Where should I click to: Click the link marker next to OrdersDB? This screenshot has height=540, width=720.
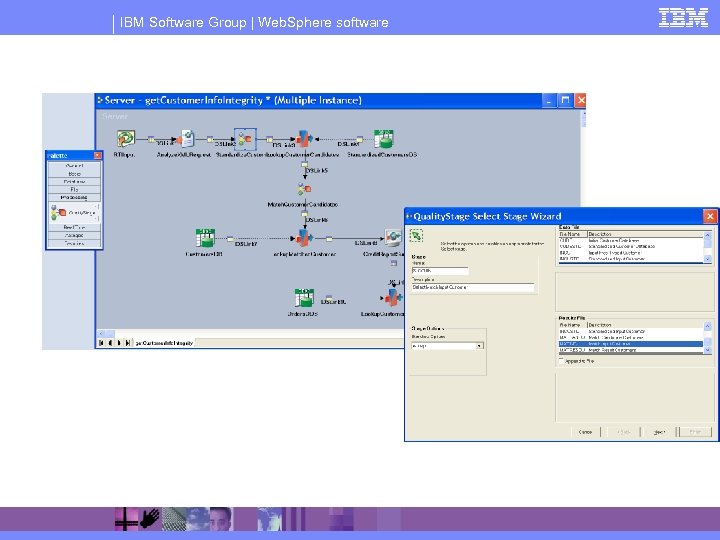click(x=329, y=298)
